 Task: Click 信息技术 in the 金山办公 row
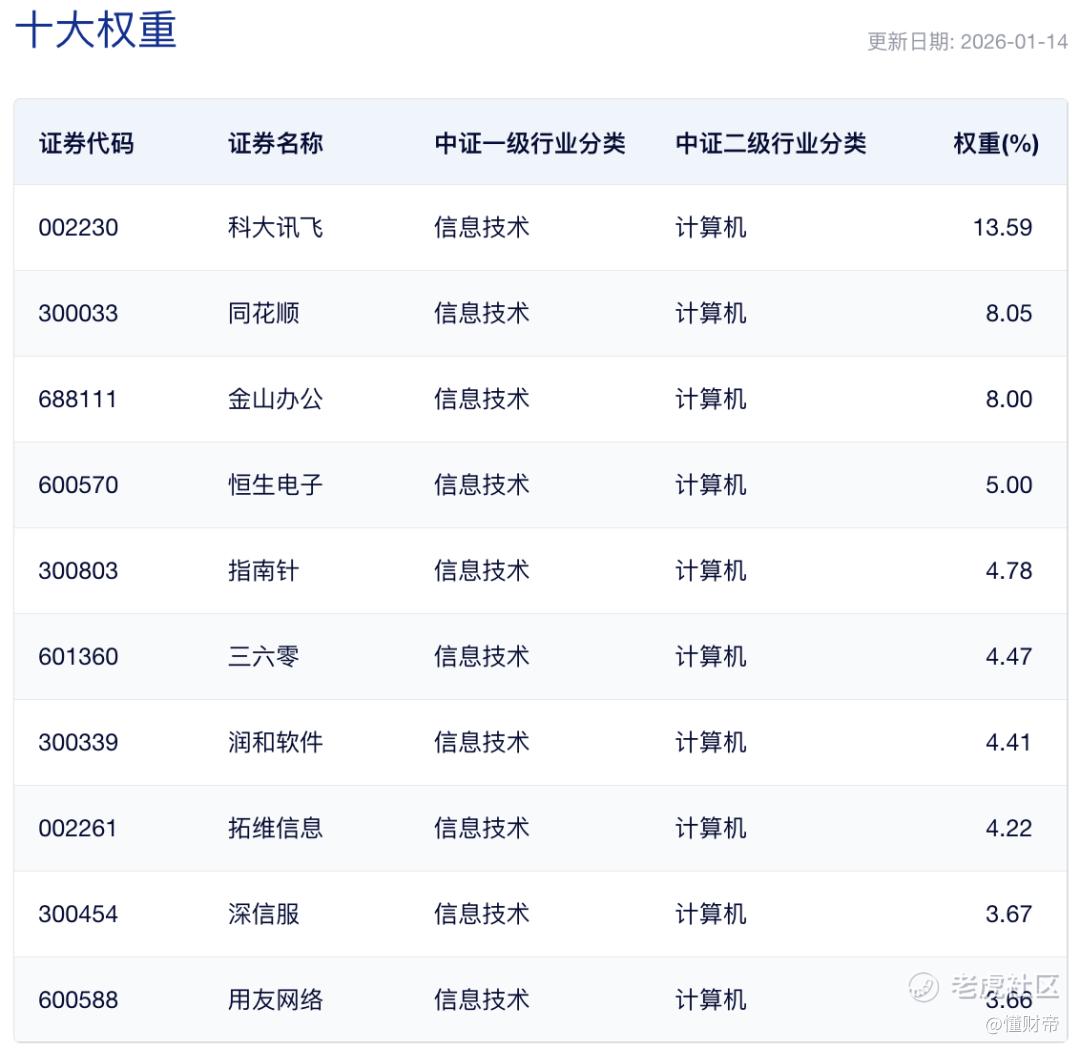[x=481, y=399]
